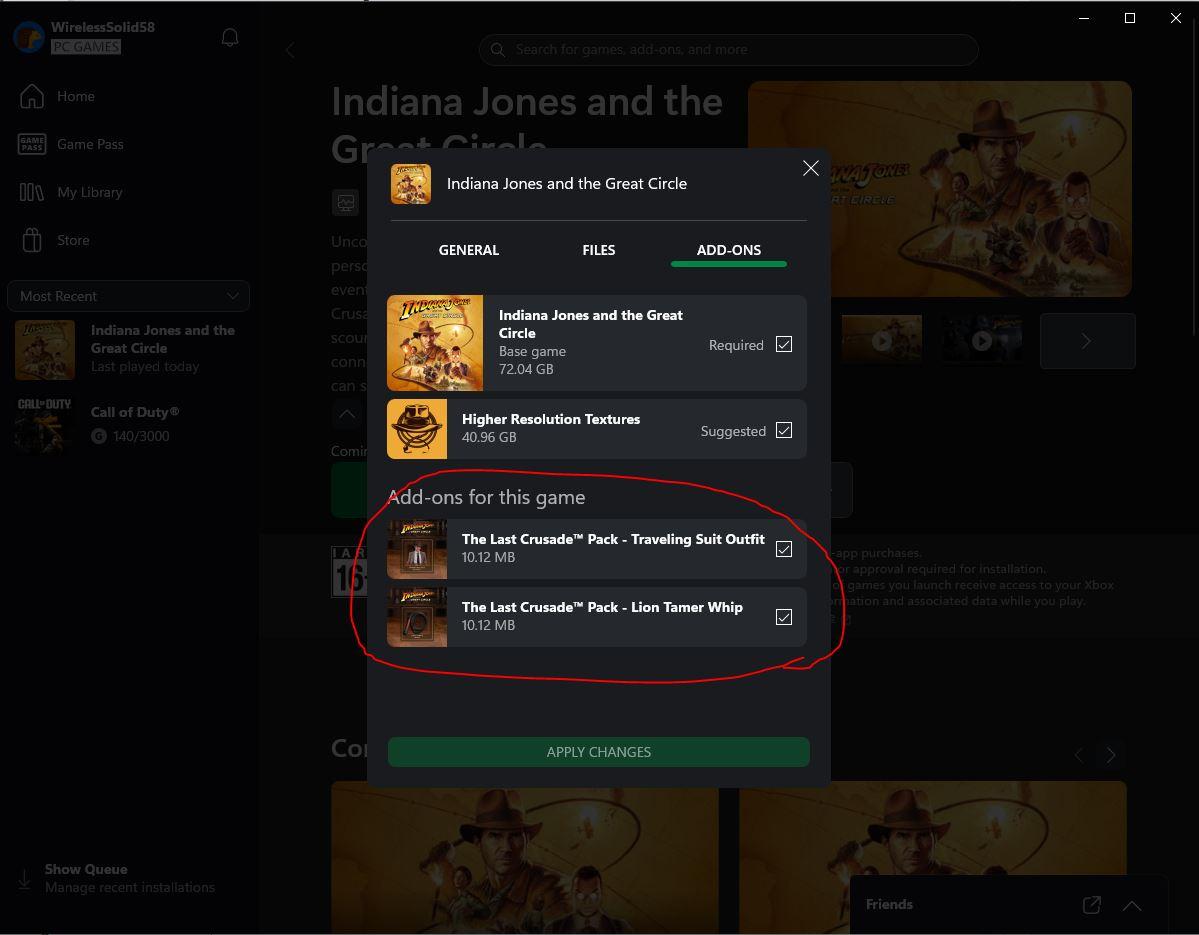
Task: Open Game Pass section
Action: pos(89,144)
